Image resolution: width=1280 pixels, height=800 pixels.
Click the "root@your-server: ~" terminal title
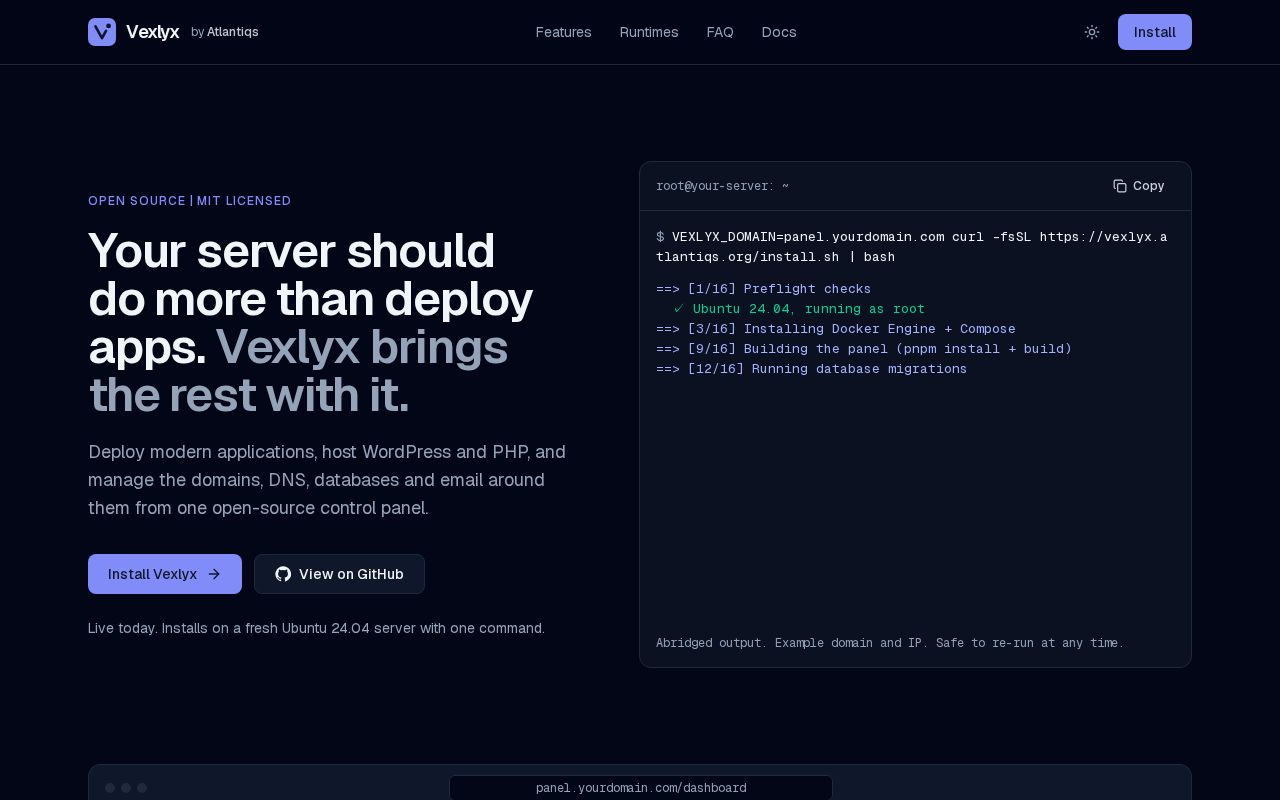[x=722, y=186]
